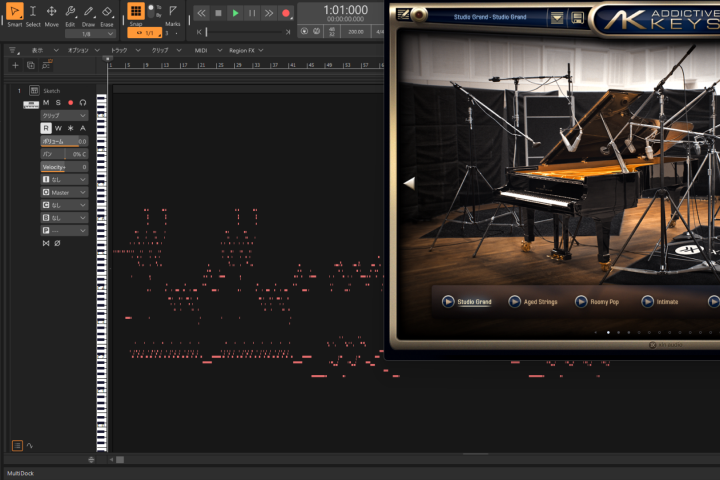Open the keyboard synth thumbnail on track 1
The height and width of the screenshot is (480, 720).
[31, 105]
